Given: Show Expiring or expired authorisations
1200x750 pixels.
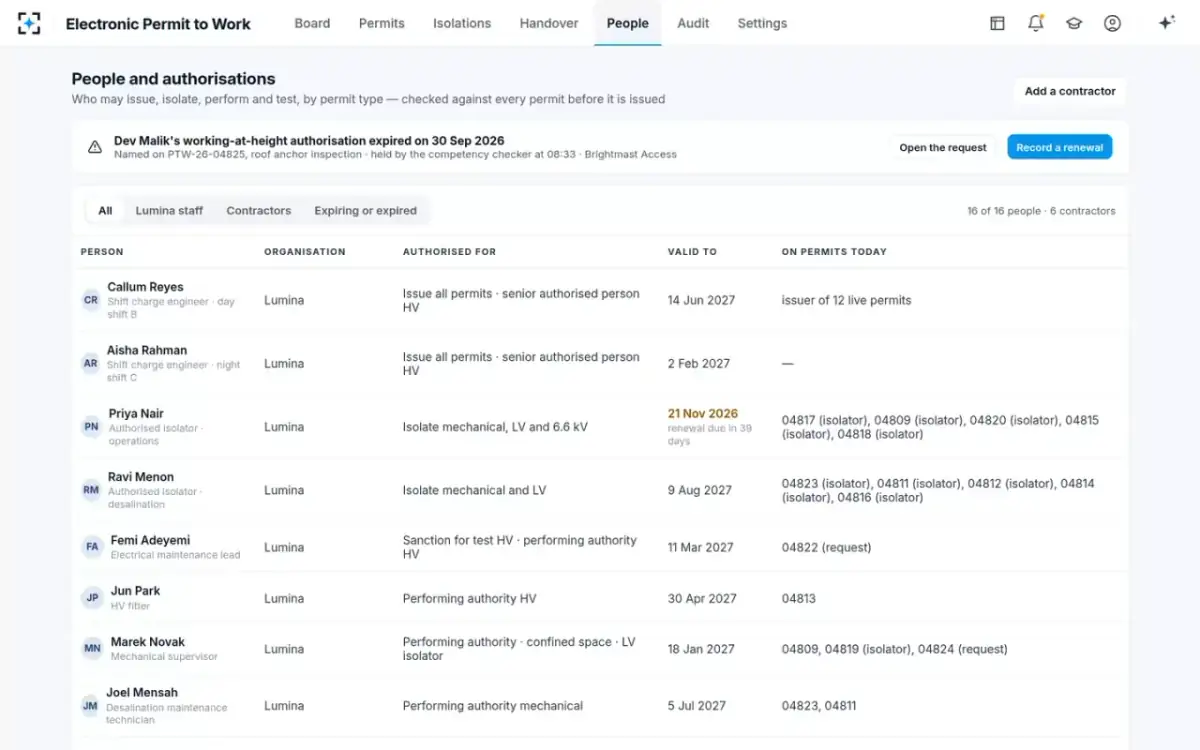Looking at the screenshot, I should [366, 211].
